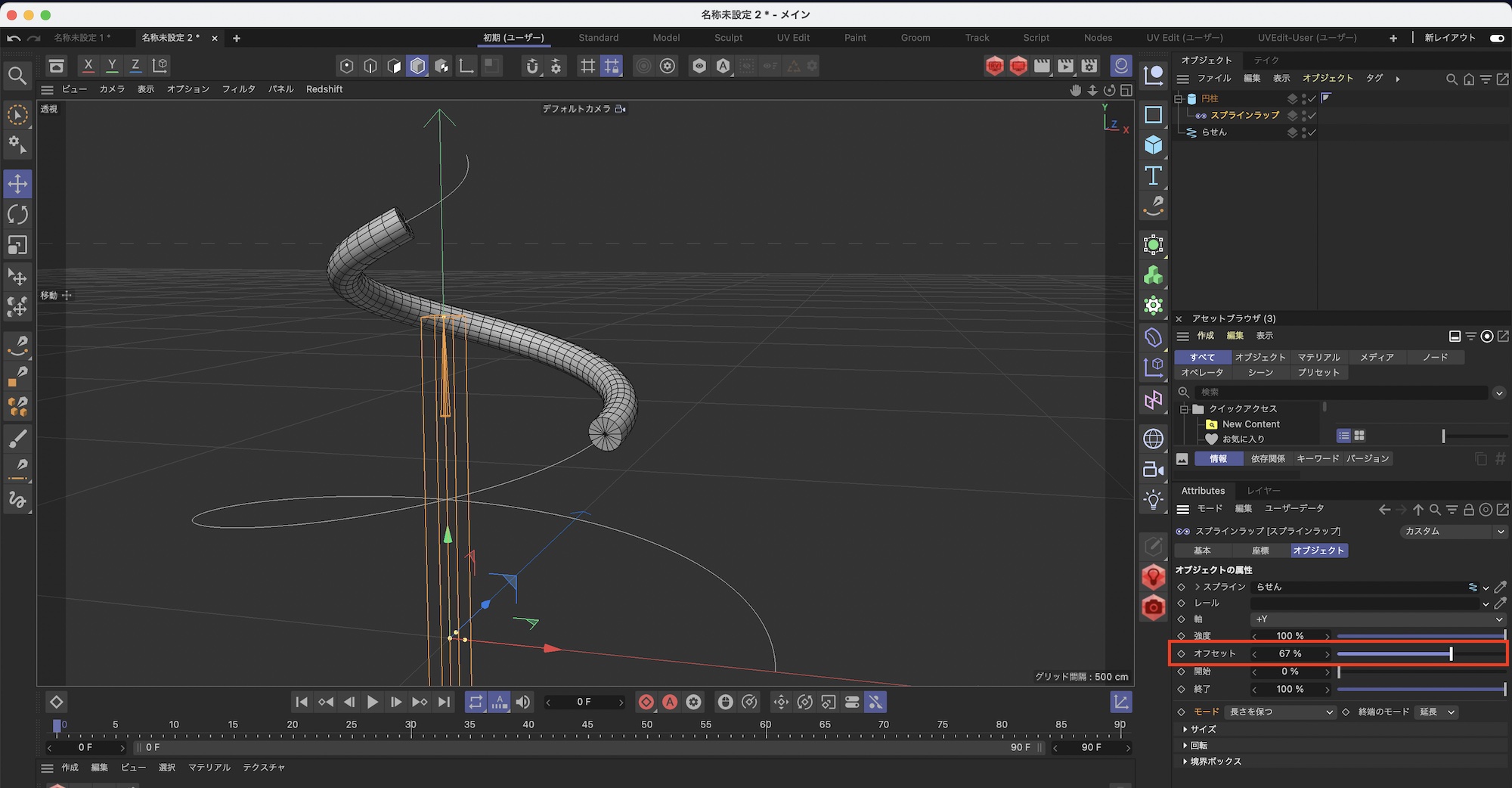Open the モード 長さを保つ dropdown

tap(1281, 712)
